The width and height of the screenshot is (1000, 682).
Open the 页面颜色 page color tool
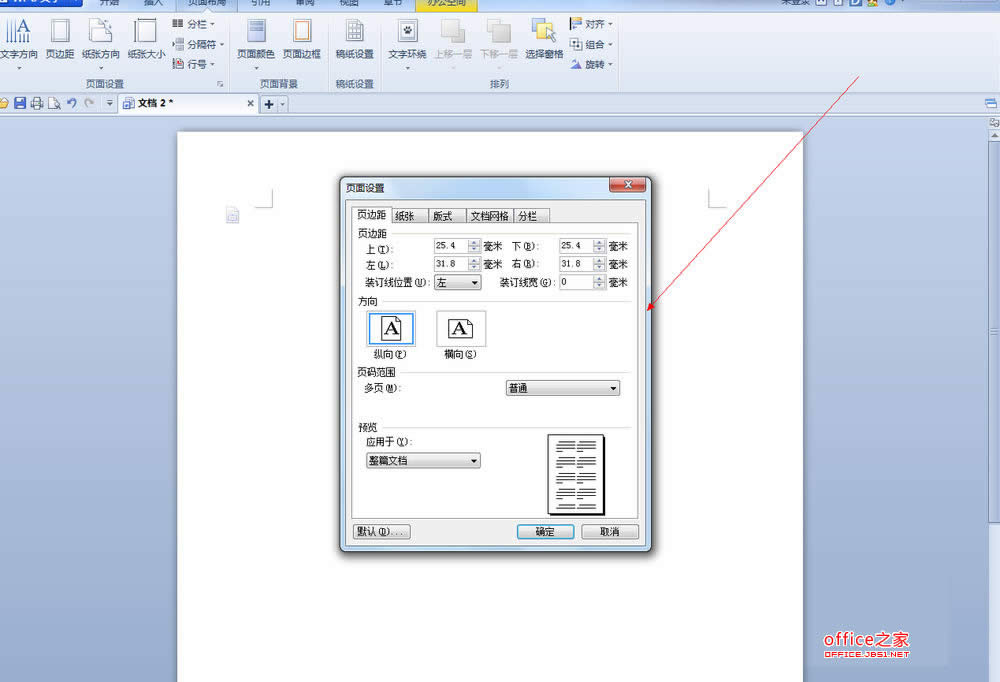click(x=256, y=41)
